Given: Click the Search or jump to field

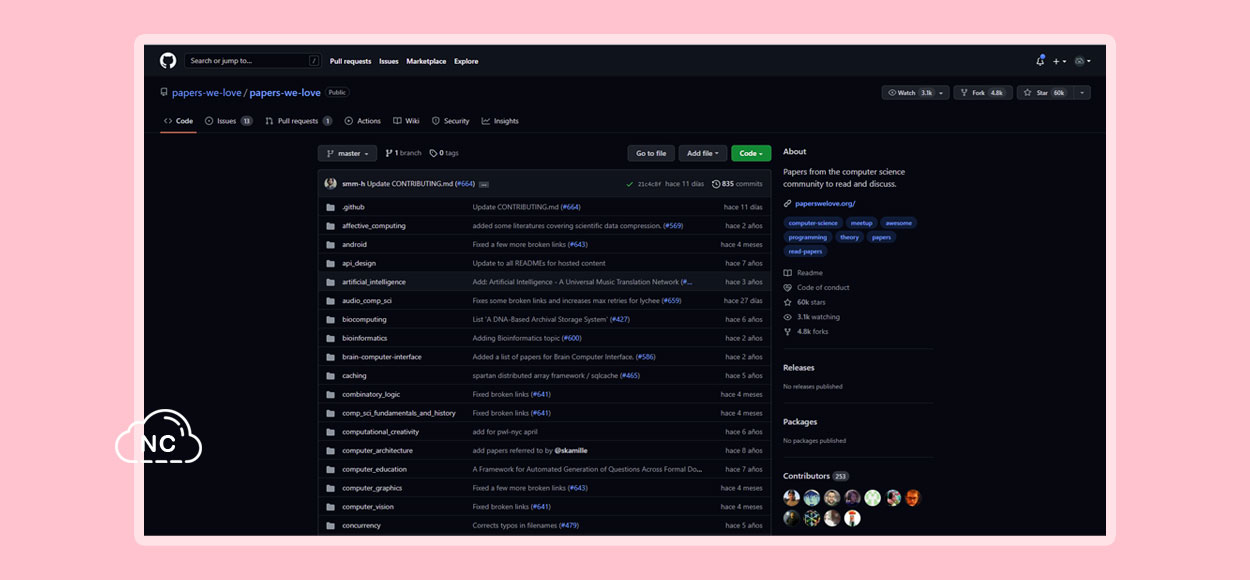Looking at the screenshot, I should (253, 61).
